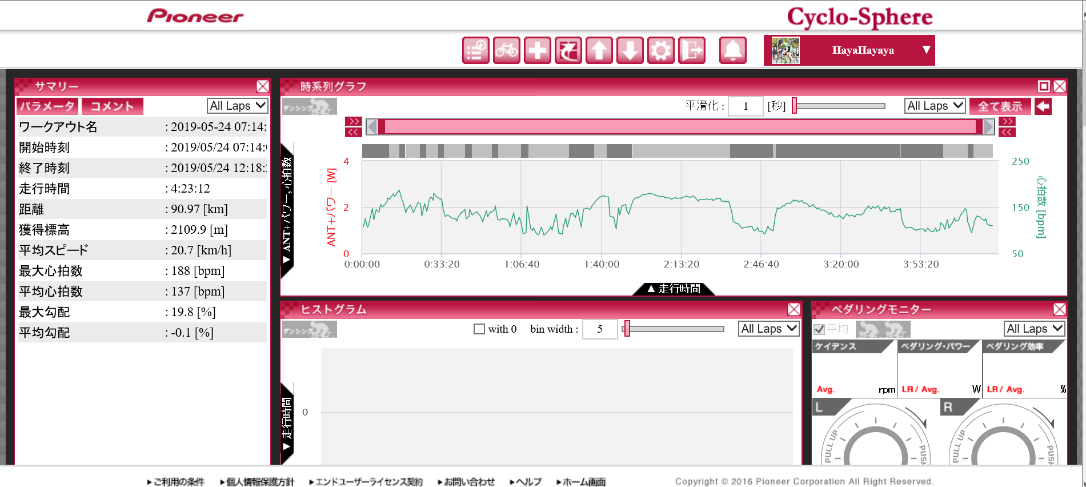Image resolution: width=1086 pixels, height=487 pixels.
Task: Click the 全て表示 button
Action: tap(999, 106)
